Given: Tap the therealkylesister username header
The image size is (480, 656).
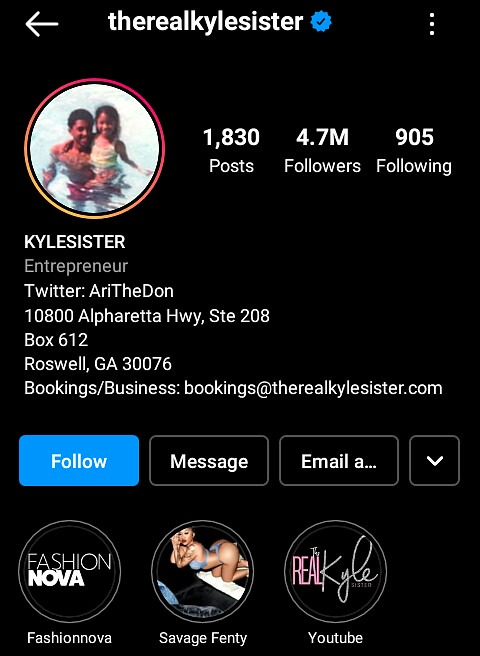Looking at the screenshot, I should 205,22.
